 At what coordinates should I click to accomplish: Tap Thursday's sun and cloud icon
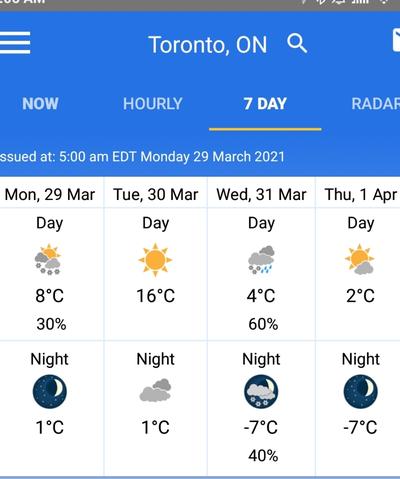click(x=360, y=260)
